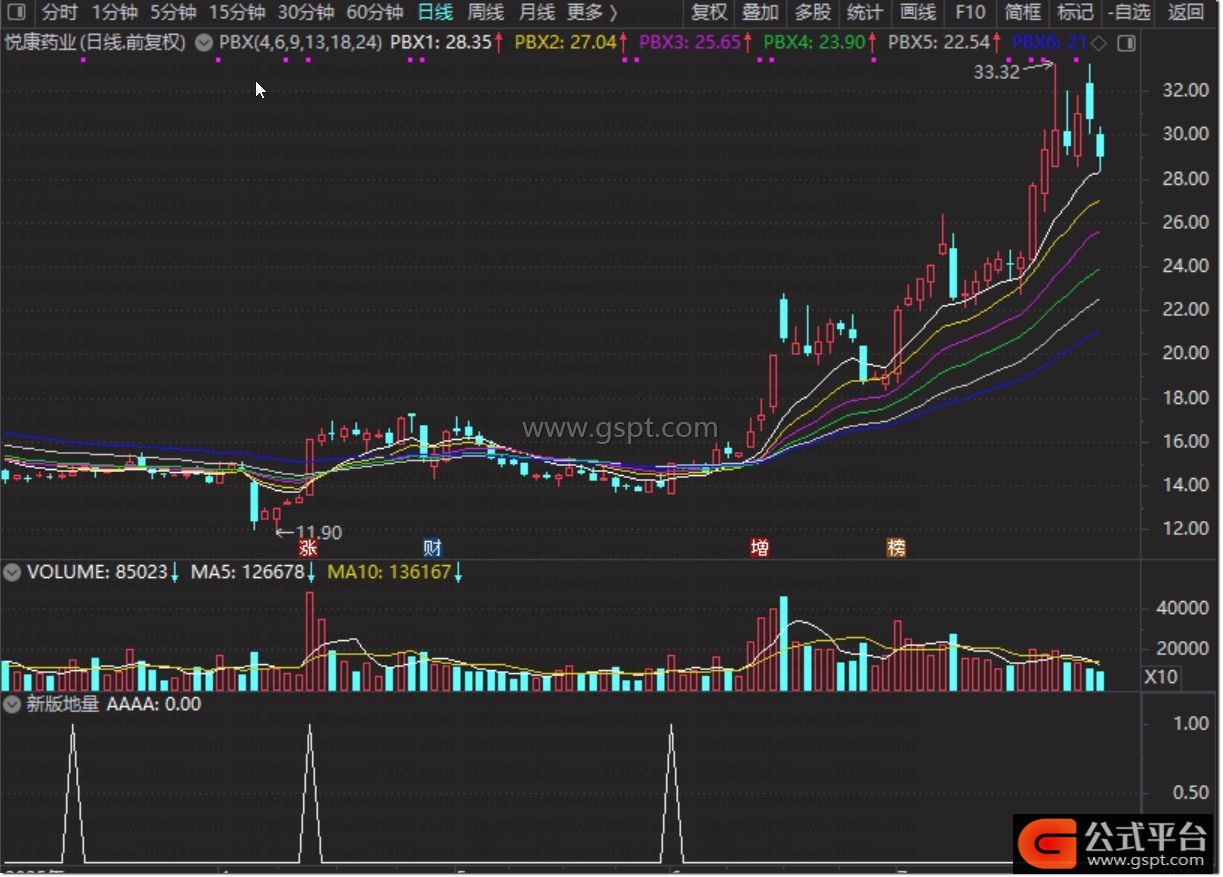Click the 悦康药业(日线.前复权) title
The image size is (1223, 877).
(96, 43)
